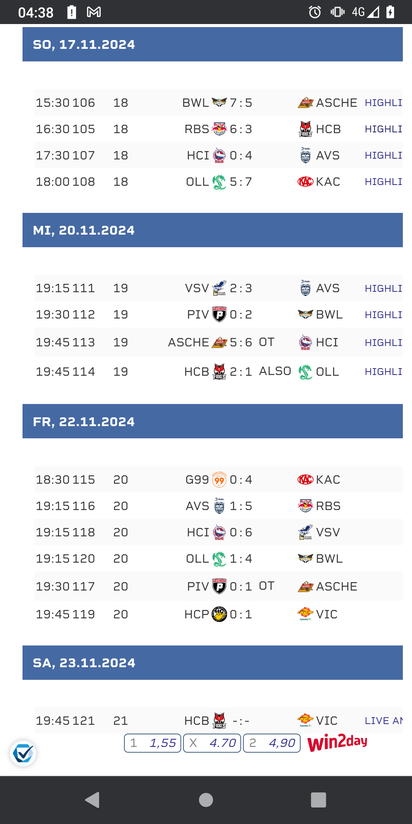This screenshot has height=824, width=412.
Task: Select the away win odds 4,90
Action: tap(272, 743)
